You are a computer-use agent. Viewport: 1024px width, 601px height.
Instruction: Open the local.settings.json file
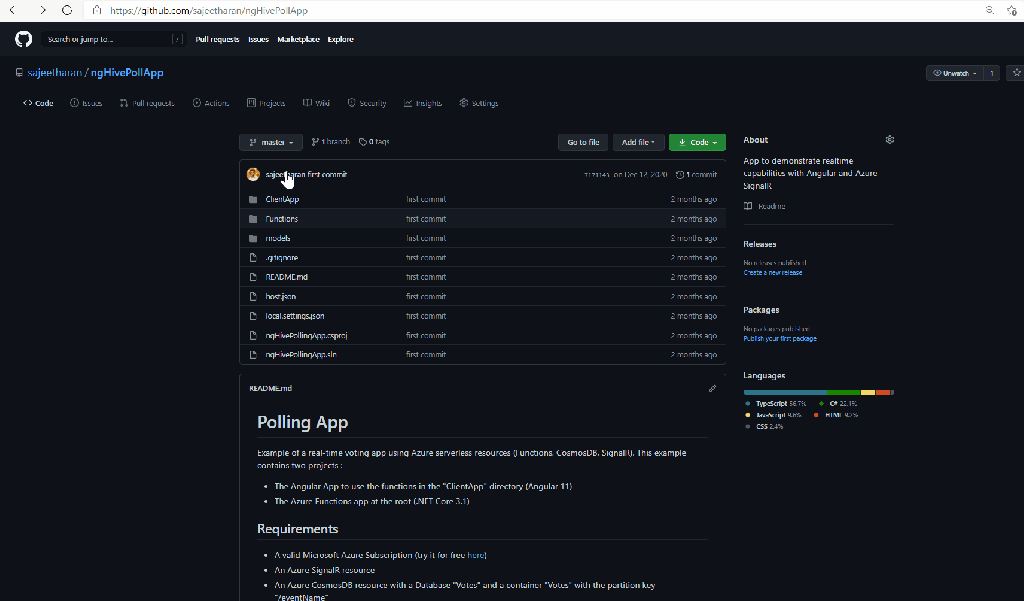[x=295, y=316]
